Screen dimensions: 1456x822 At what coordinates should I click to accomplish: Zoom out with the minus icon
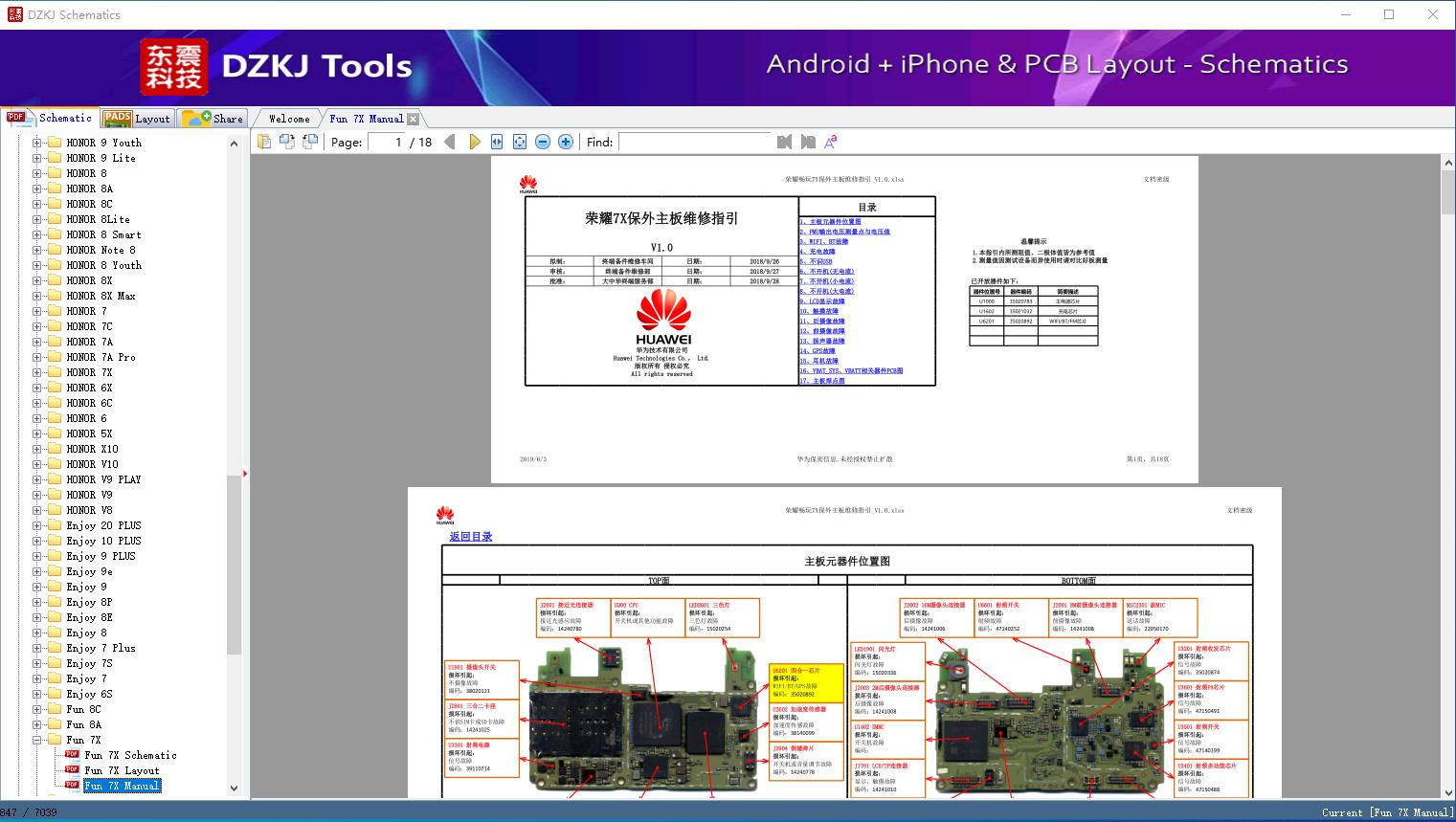point(543,142)
